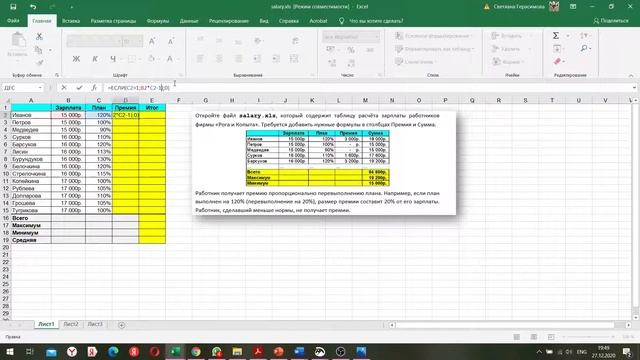Switch to the Справка tab
The image size is (640, 360).
pos(289,21)
